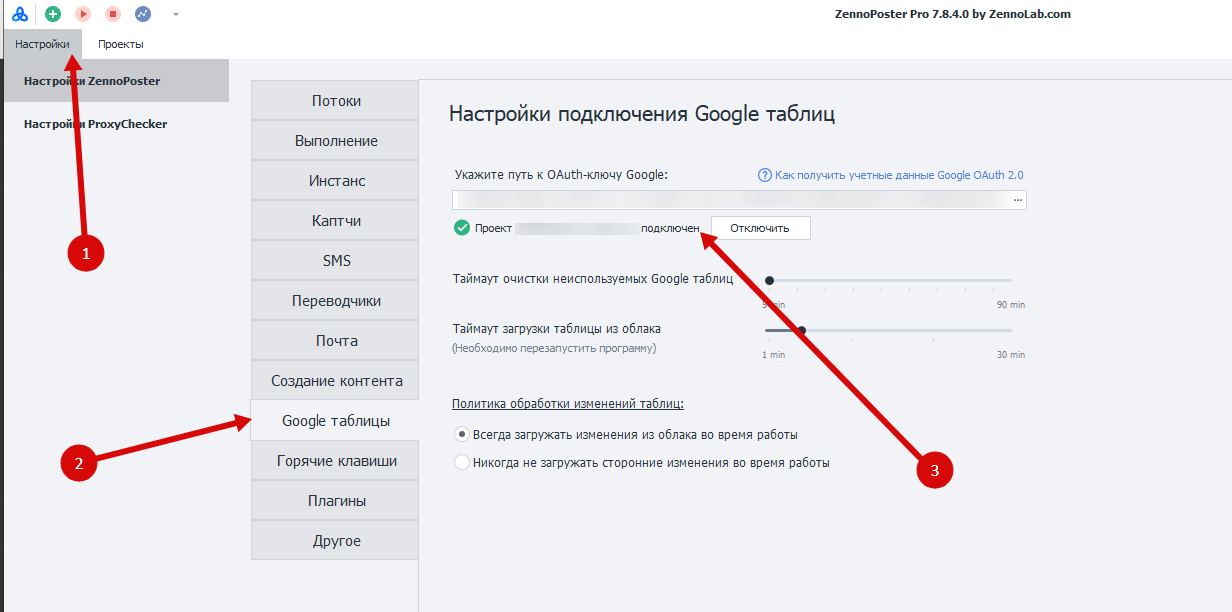Switch to the Проекты menu tab

[121, 44]
